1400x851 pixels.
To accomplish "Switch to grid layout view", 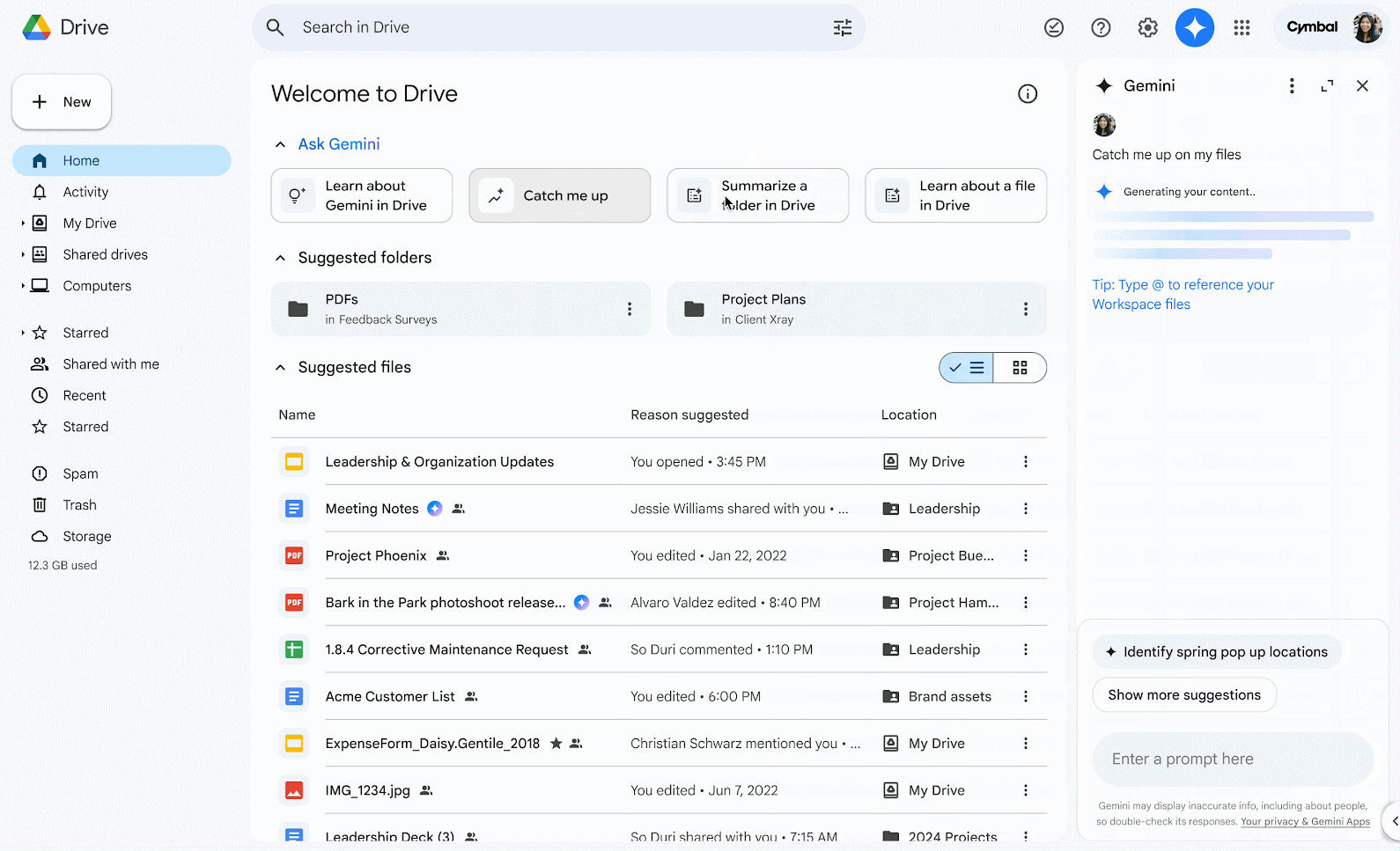I will (x=1020, y=368).
